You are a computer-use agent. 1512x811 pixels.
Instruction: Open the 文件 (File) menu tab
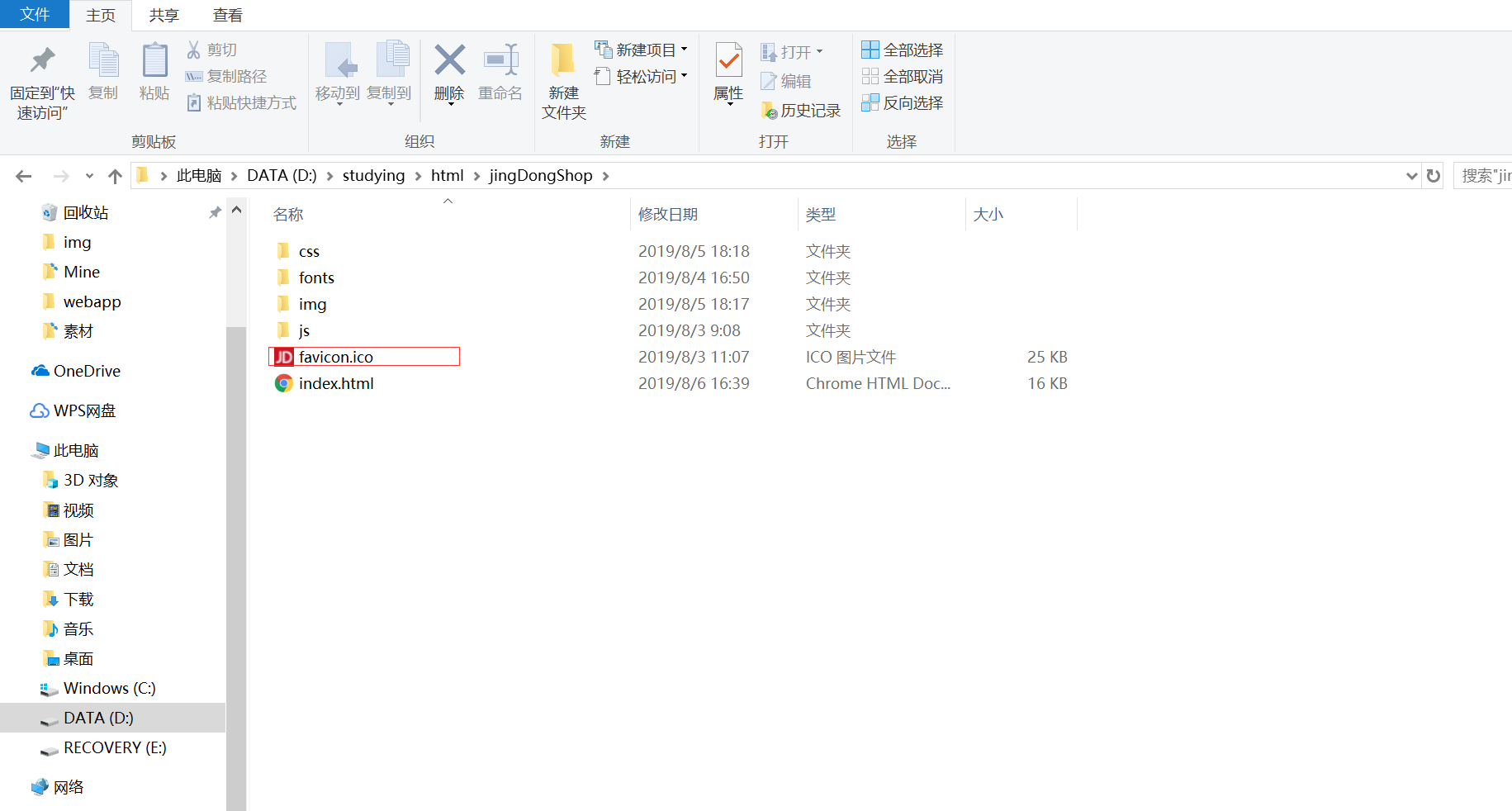35,14
